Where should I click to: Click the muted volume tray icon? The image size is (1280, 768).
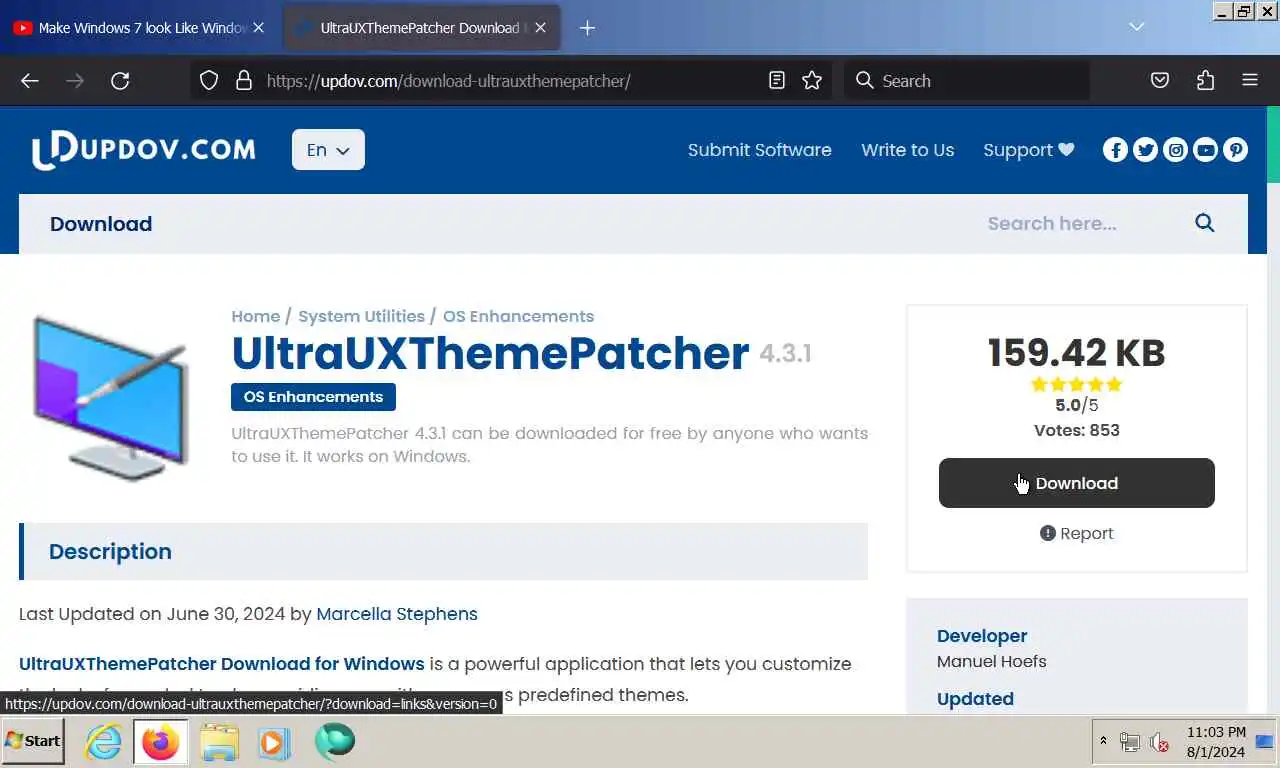click(x=1160, y=742)
